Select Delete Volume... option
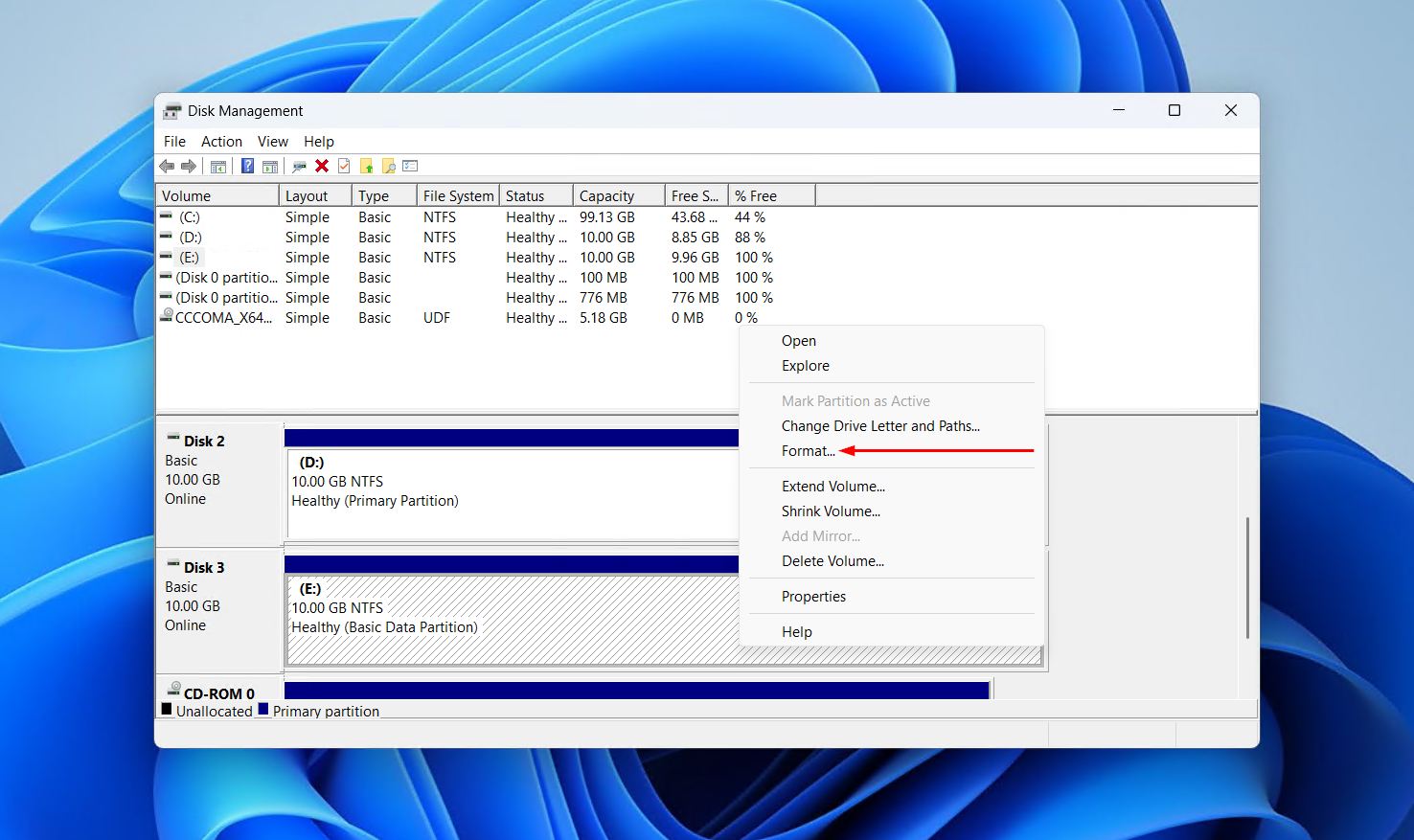 [x=891, y=561]
